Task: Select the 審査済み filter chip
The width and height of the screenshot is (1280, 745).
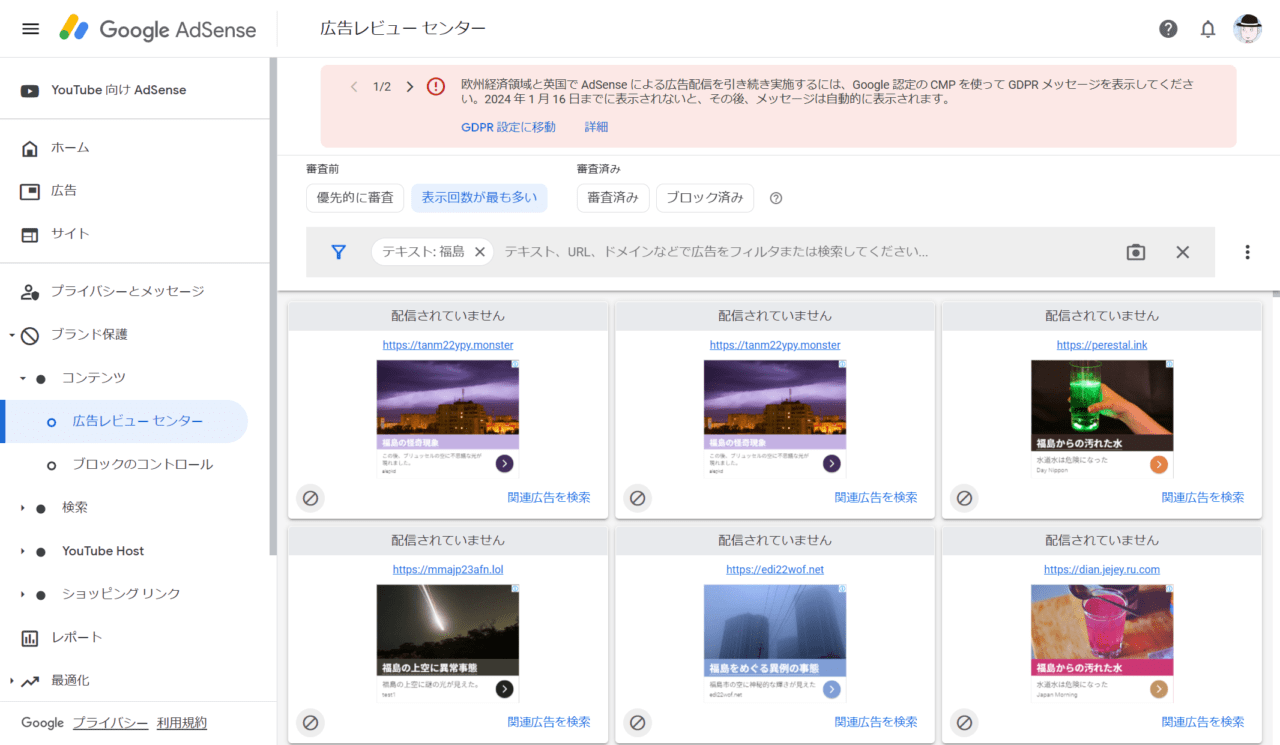Action: click(x=613, y=198)
